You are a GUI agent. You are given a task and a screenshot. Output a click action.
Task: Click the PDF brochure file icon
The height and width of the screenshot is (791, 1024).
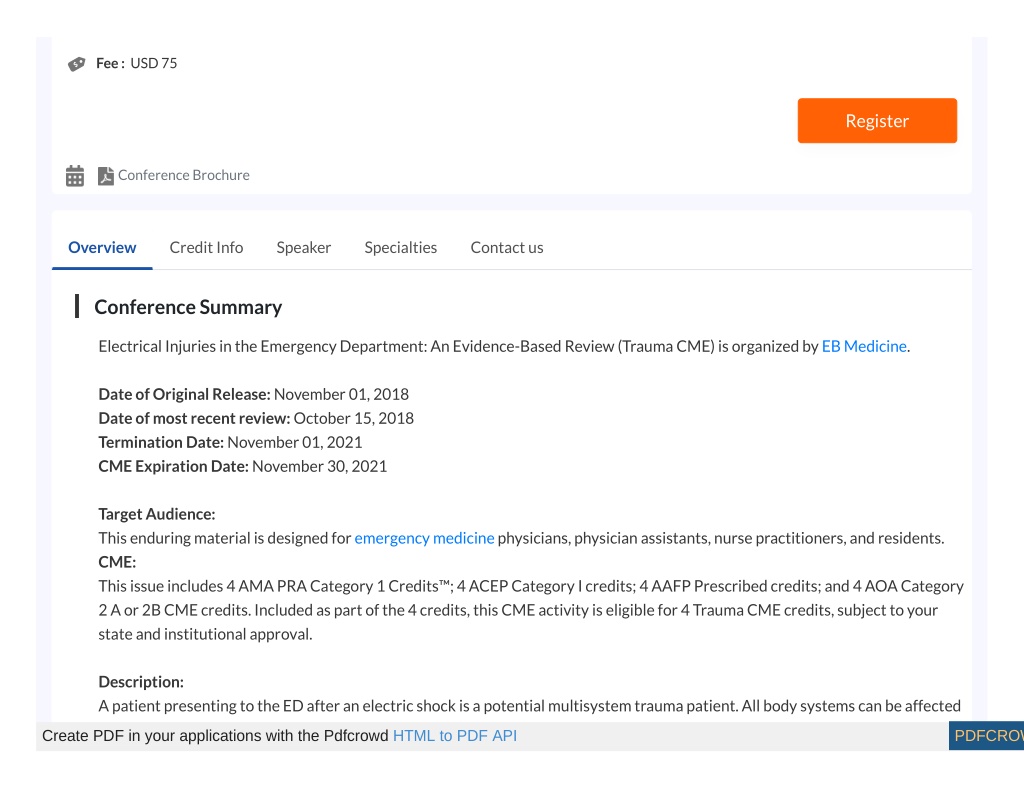[105, 176]
